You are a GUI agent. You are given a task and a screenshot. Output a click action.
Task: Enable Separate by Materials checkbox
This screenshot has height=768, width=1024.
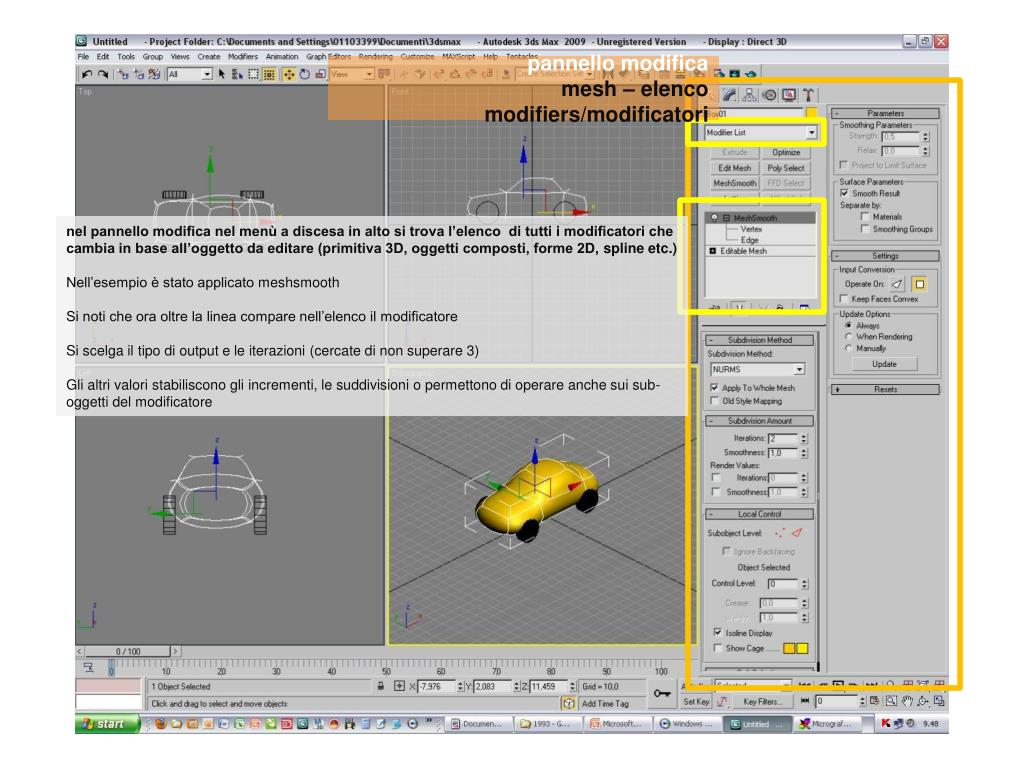pyautogui.click(x=865, y=217)
